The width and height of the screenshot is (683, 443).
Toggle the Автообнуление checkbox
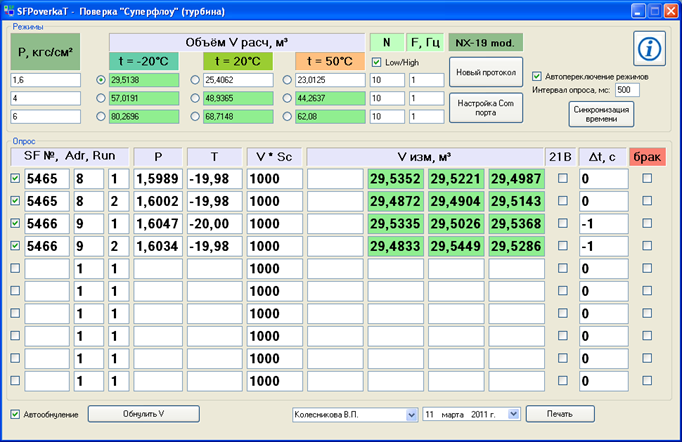point(15,414)
